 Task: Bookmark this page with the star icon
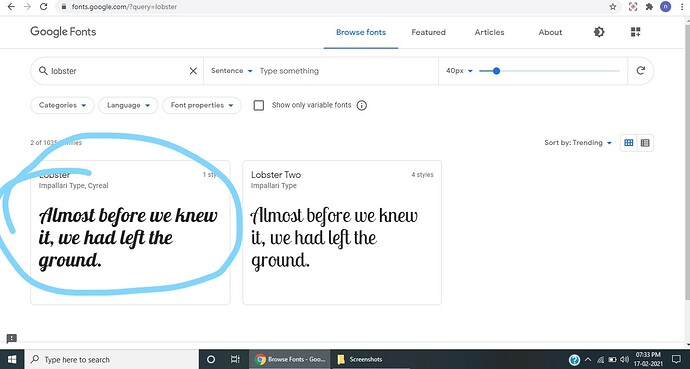coord(613,7)
